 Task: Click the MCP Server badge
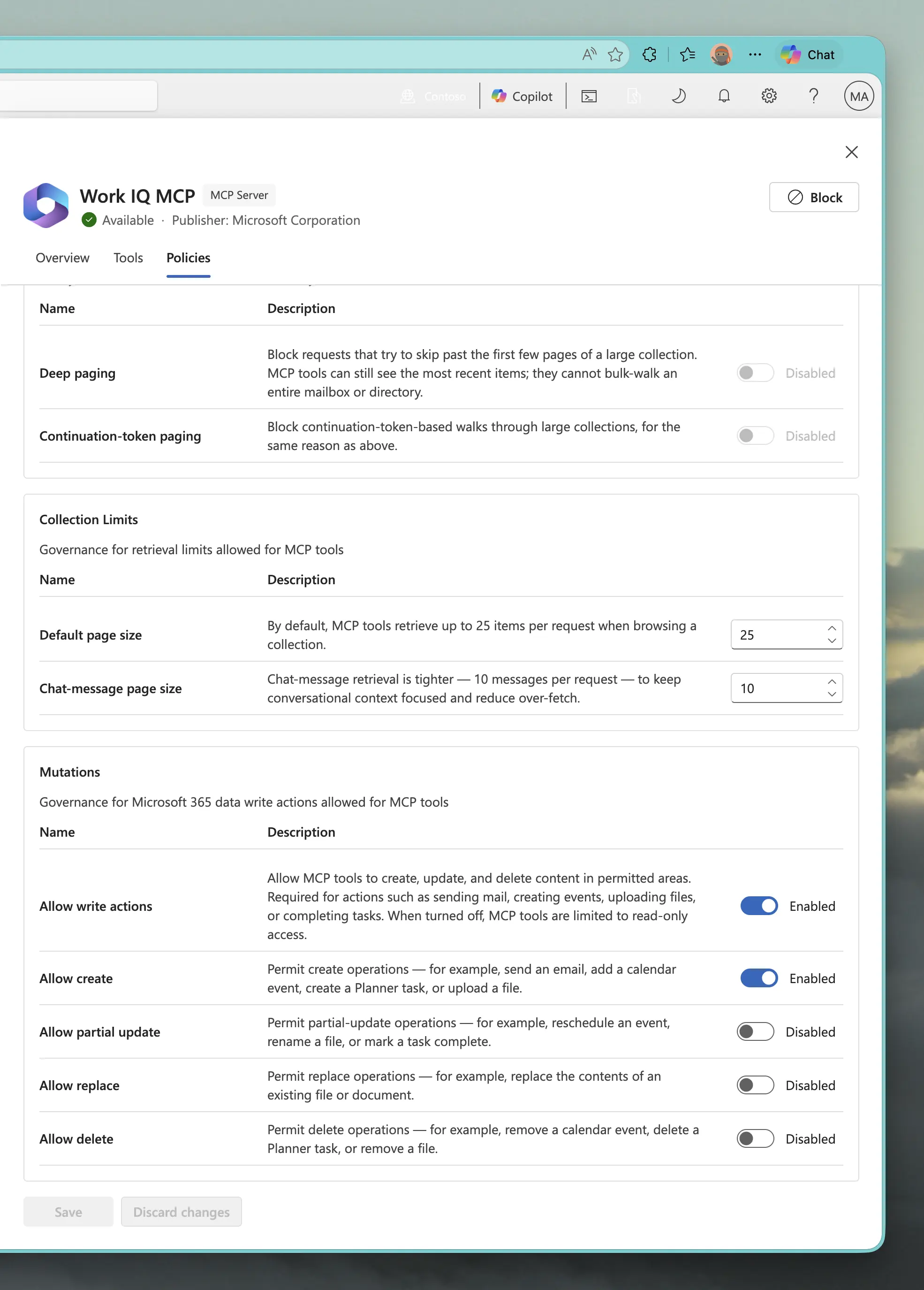[x=239, y=195]
